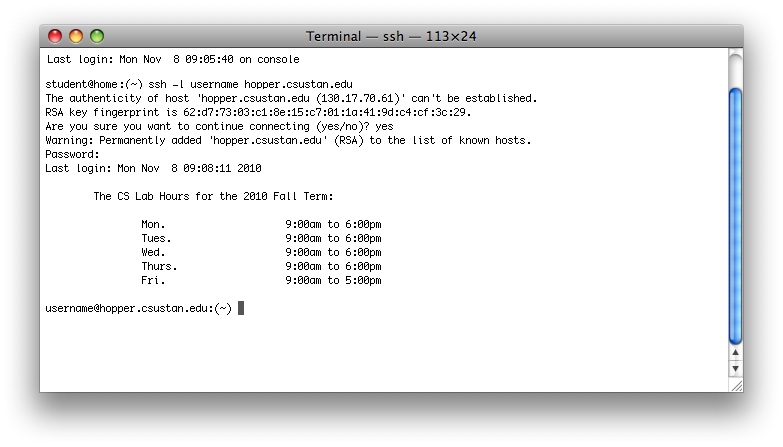Click the RSA key fingerprint value
The image size is (783, 447).
click(x=325, y=112)
